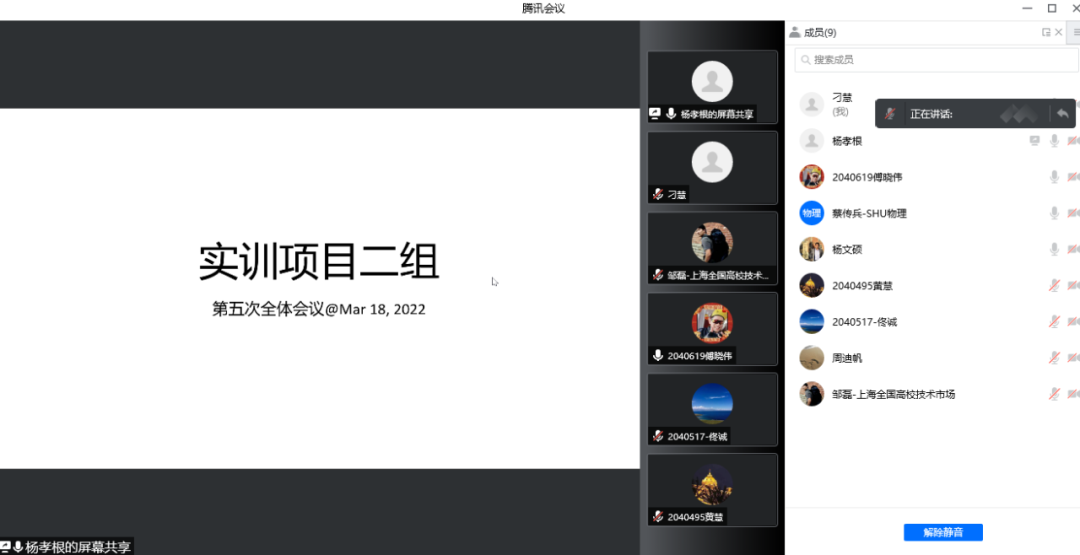Select the 2040619傅晓伟 video thumbnail
This screenshot has height=555, width=1080.
(x=712, y=328)
